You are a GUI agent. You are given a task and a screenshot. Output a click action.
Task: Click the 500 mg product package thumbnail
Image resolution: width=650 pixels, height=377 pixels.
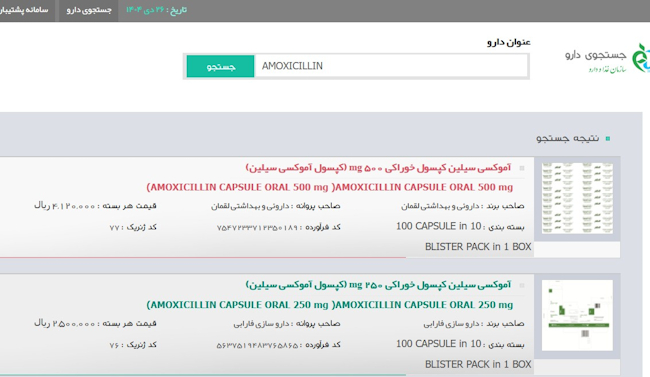pos(577,198)
